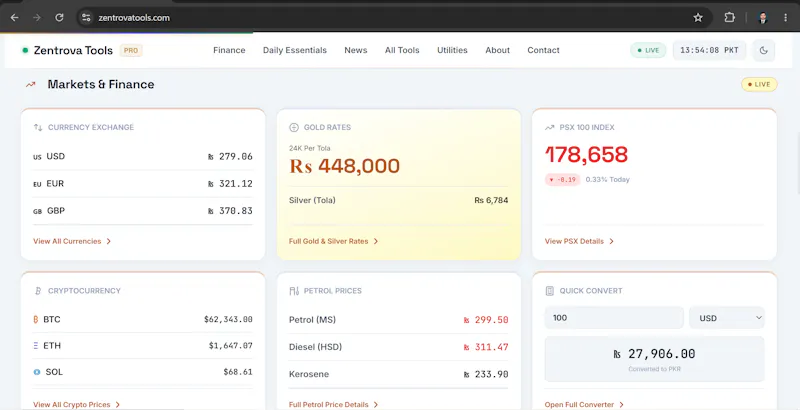
Task: Open the Daily Essentials menu
Action: 295,50
